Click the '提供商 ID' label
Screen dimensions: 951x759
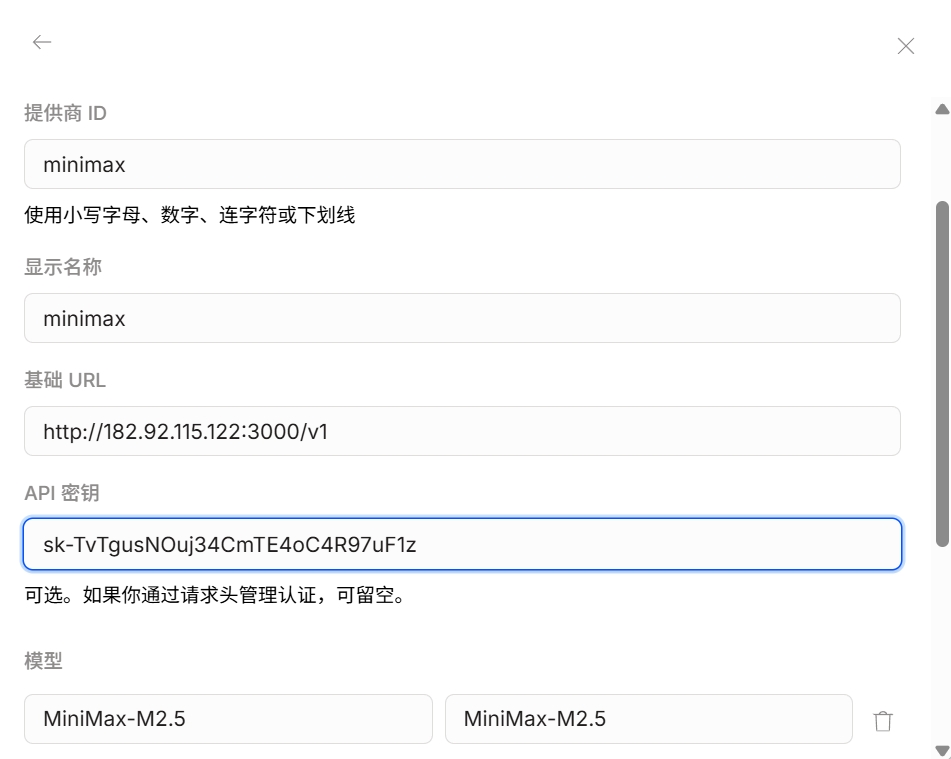coord(66,113)
